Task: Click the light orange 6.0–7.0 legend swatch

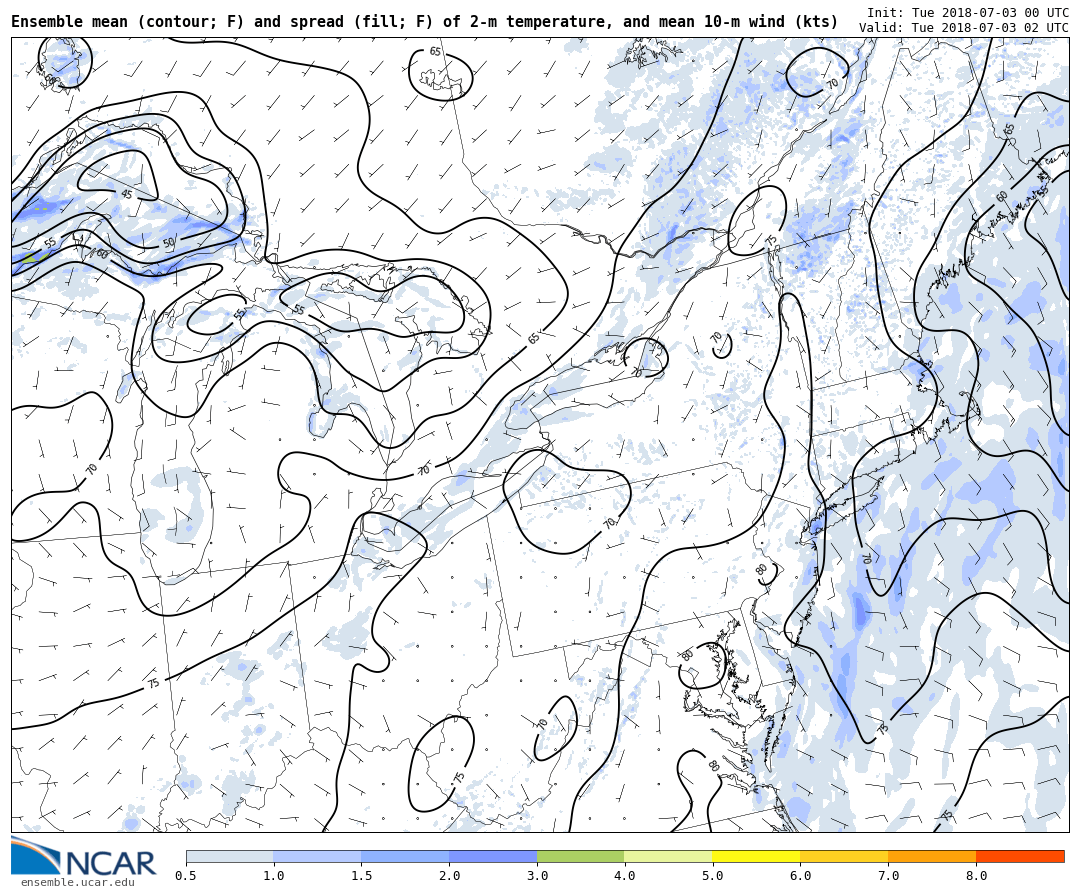Action: click(x=844, y=856)
